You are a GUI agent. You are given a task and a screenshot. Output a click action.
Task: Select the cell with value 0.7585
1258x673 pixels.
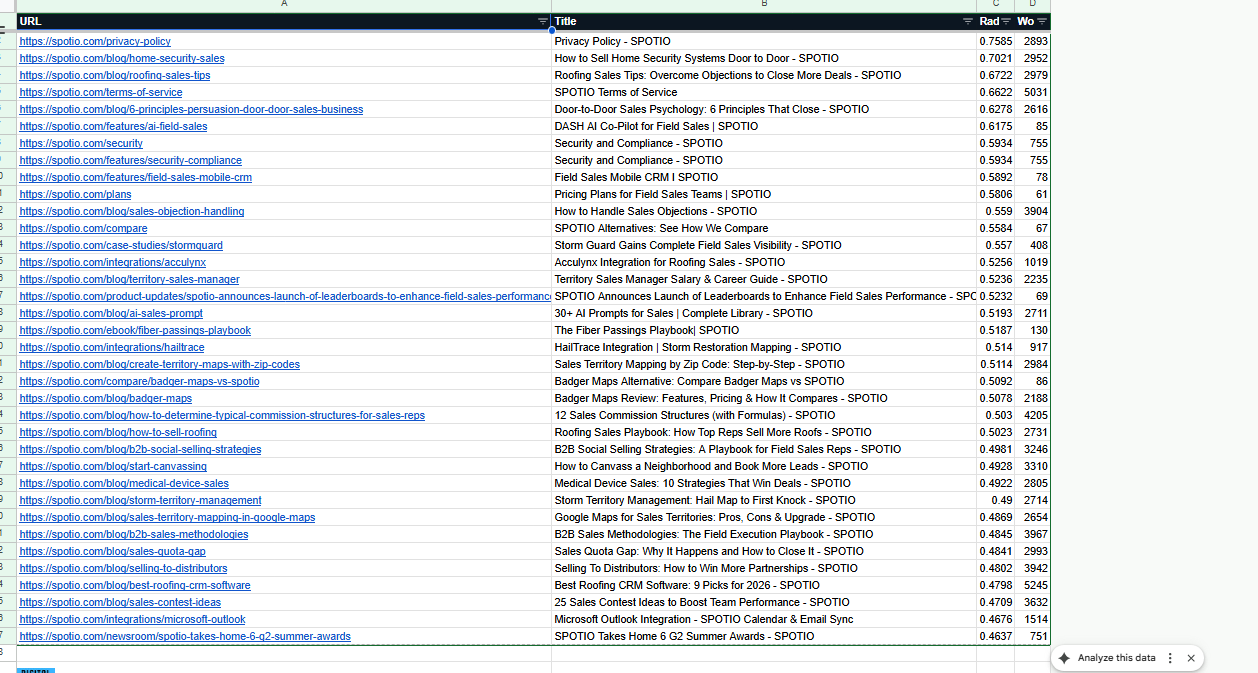[995, 41]
